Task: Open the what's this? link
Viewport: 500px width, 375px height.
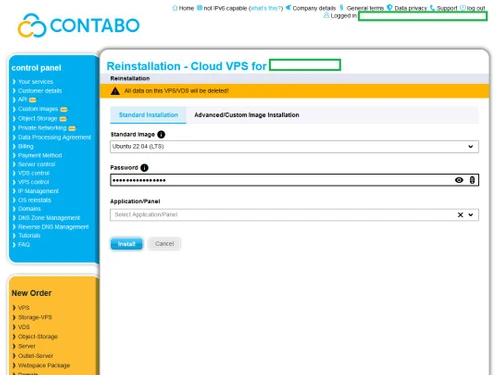Action: tap(266, 8)
